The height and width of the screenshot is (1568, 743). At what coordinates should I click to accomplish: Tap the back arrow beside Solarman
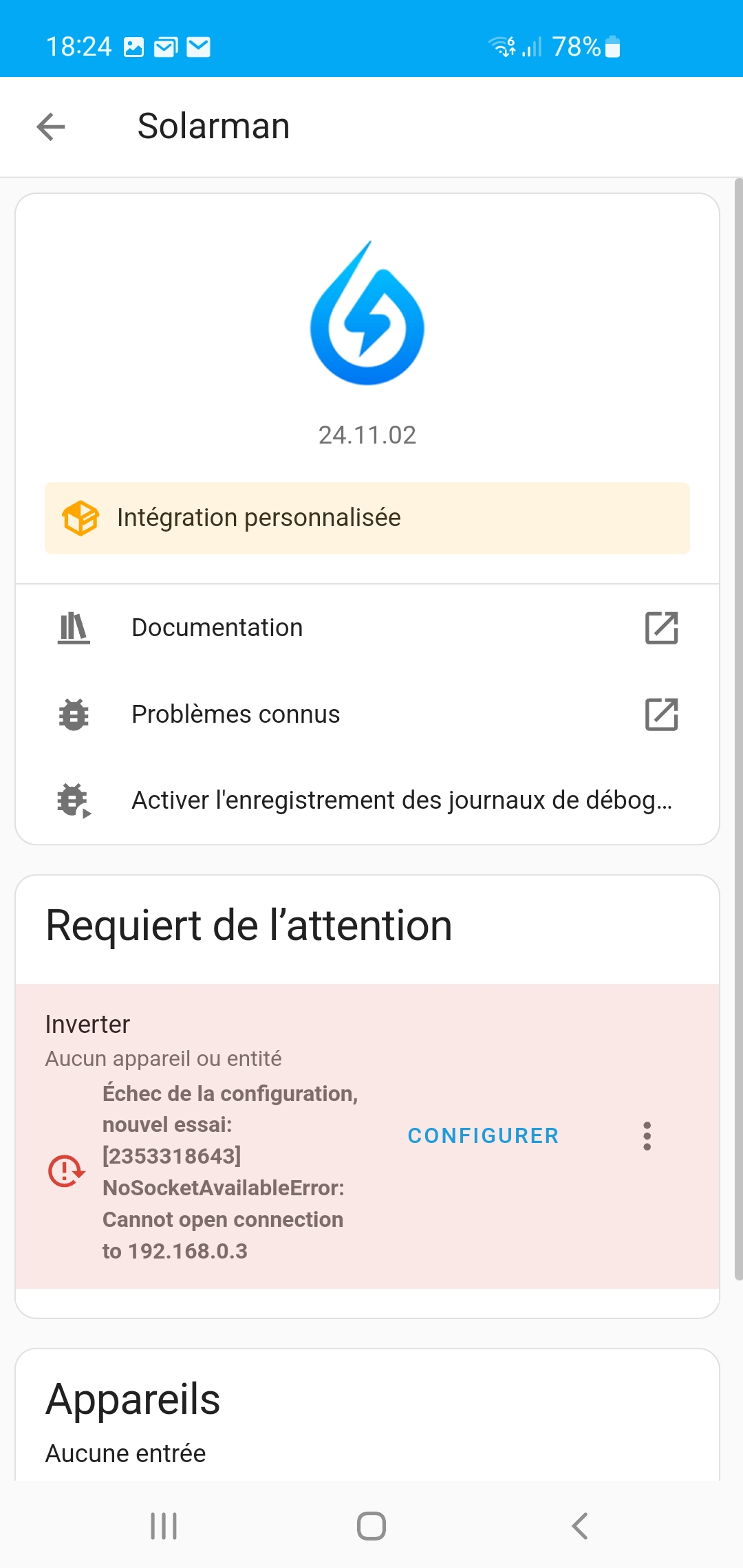[x=51, y=127]
